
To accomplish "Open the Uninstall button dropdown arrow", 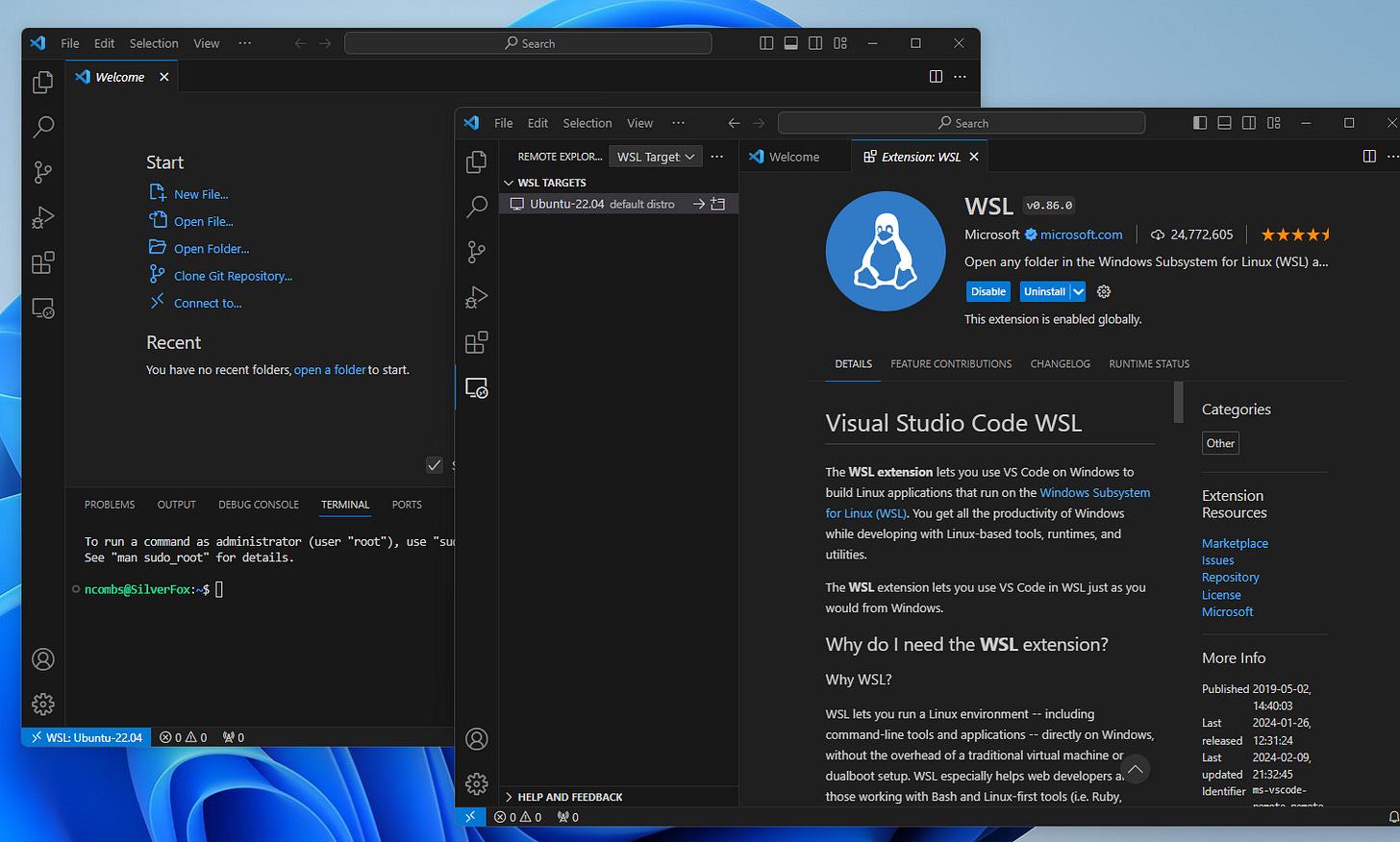I will click(x=1079, y=291).
